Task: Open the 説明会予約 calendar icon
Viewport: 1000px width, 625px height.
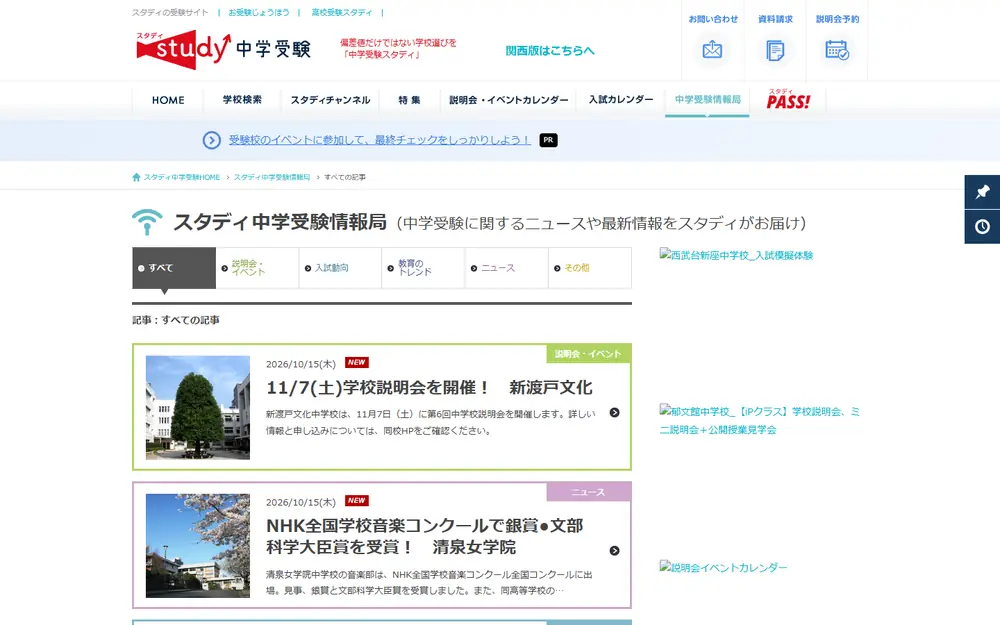Action: [837, 50]
